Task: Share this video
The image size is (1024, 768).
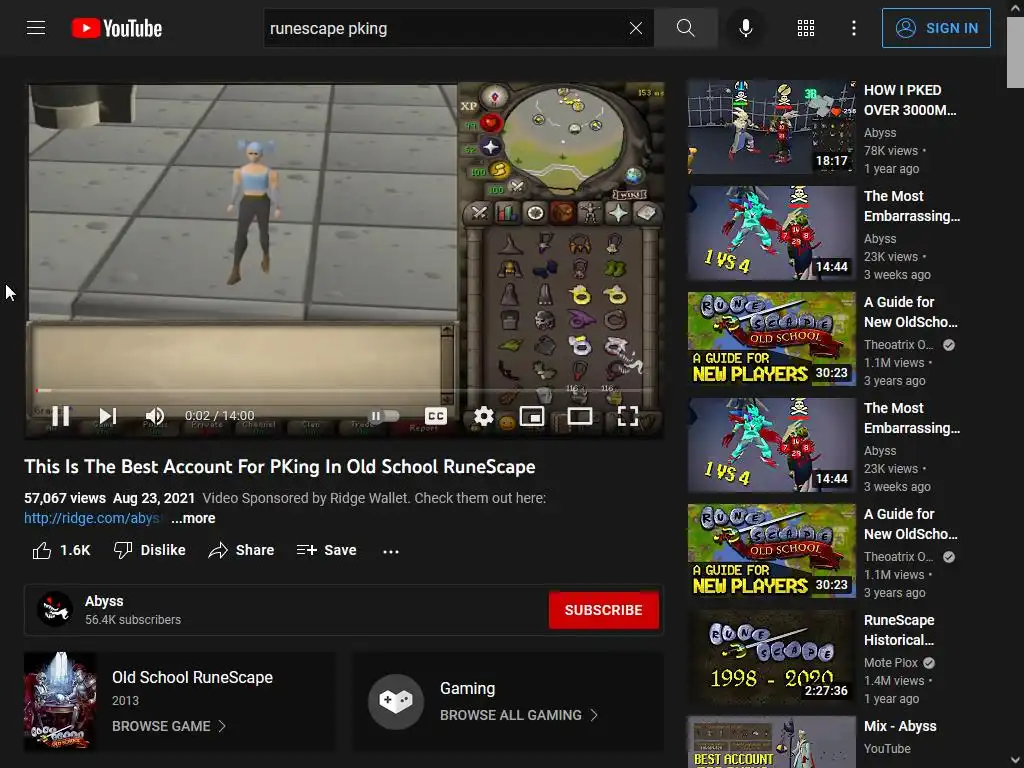Action: click(241, 551)
